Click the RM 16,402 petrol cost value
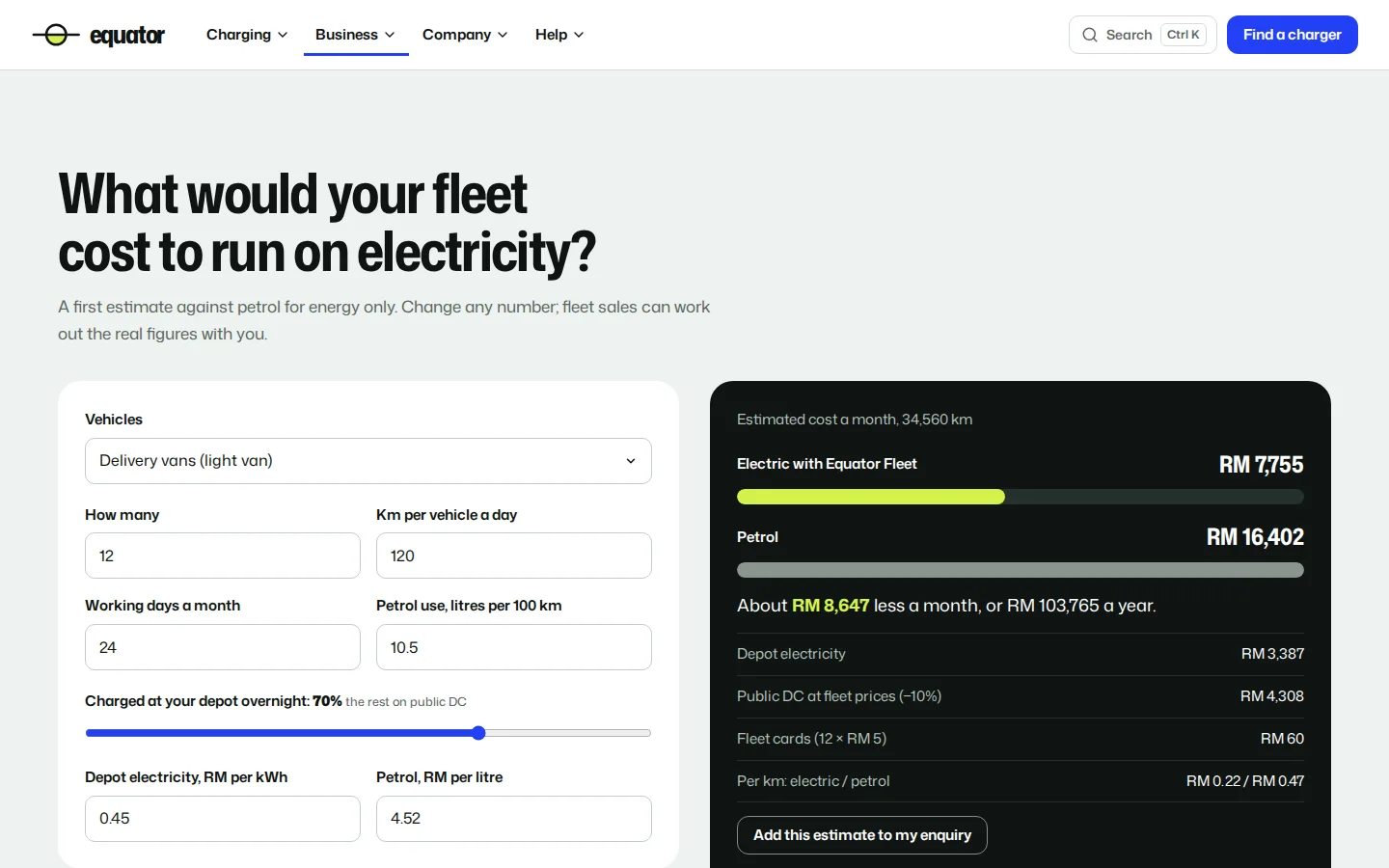 [1255, 537]
